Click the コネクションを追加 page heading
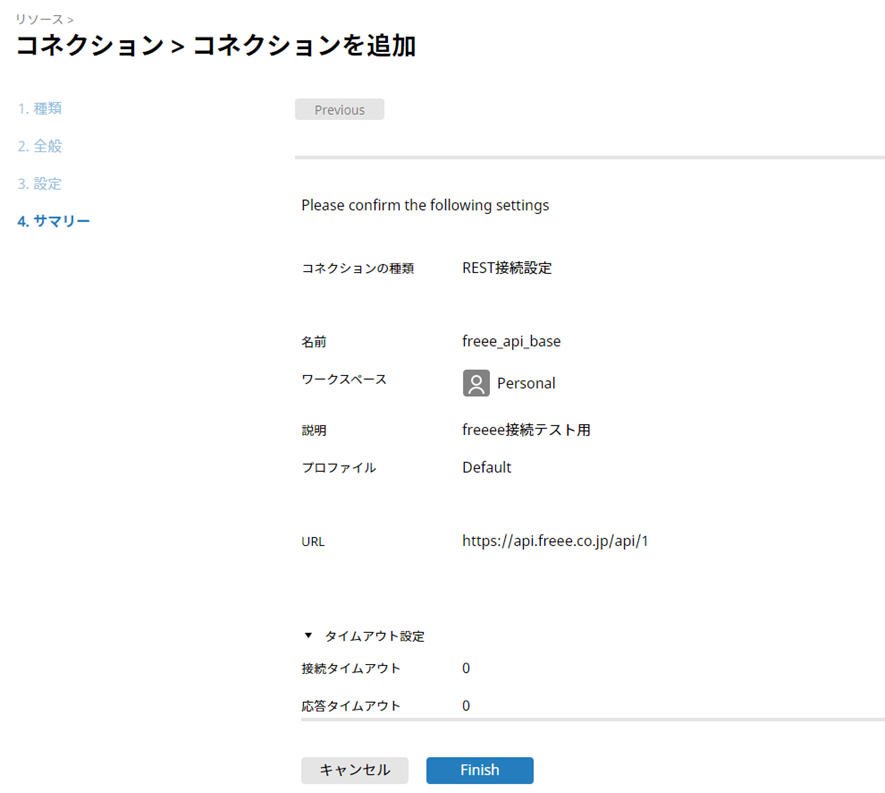Viewport: 885px width, 793px height. (303, 46)
